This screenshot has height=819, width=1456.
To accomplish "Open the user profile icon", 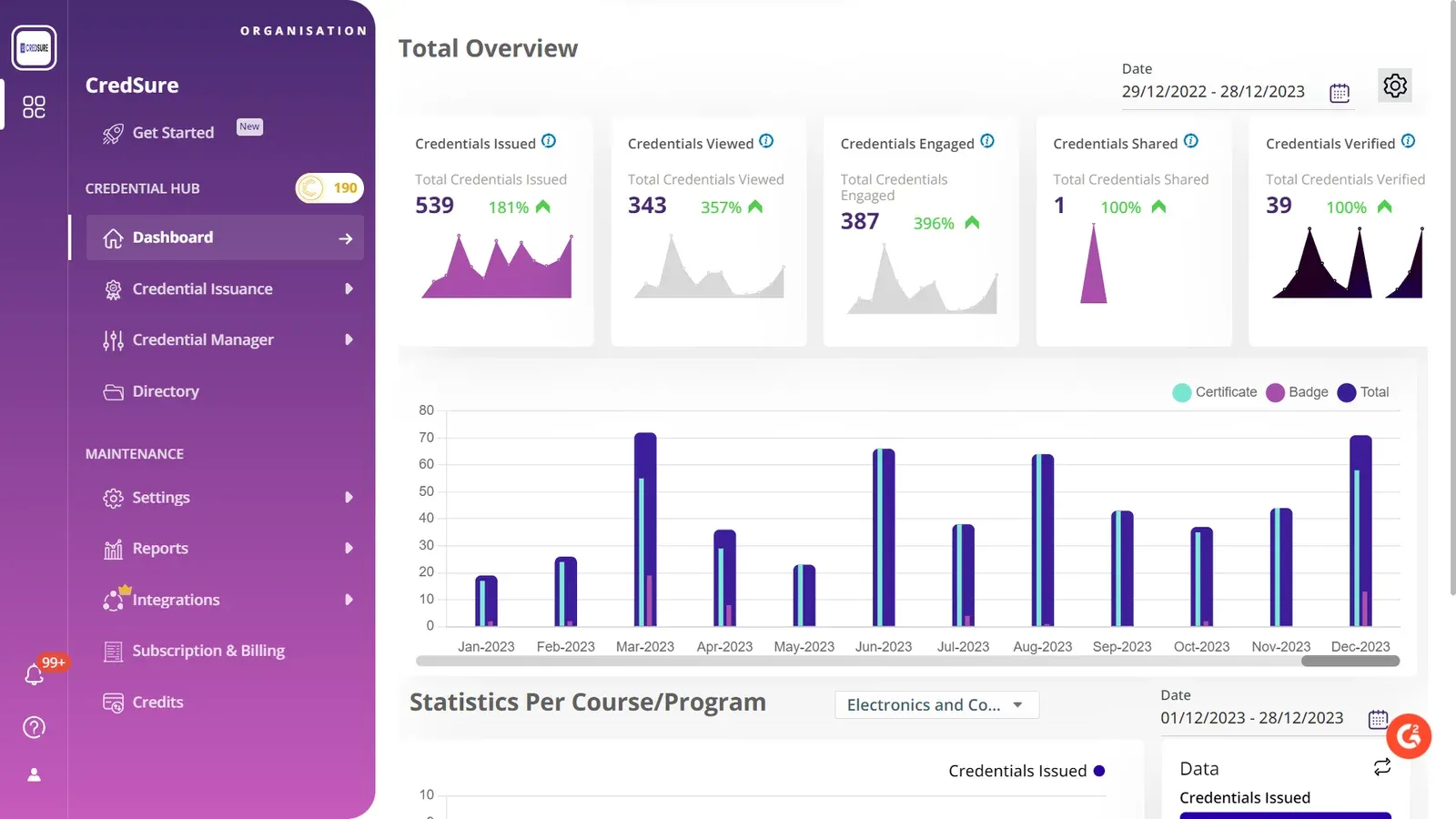I will click(x=34, y=774).
